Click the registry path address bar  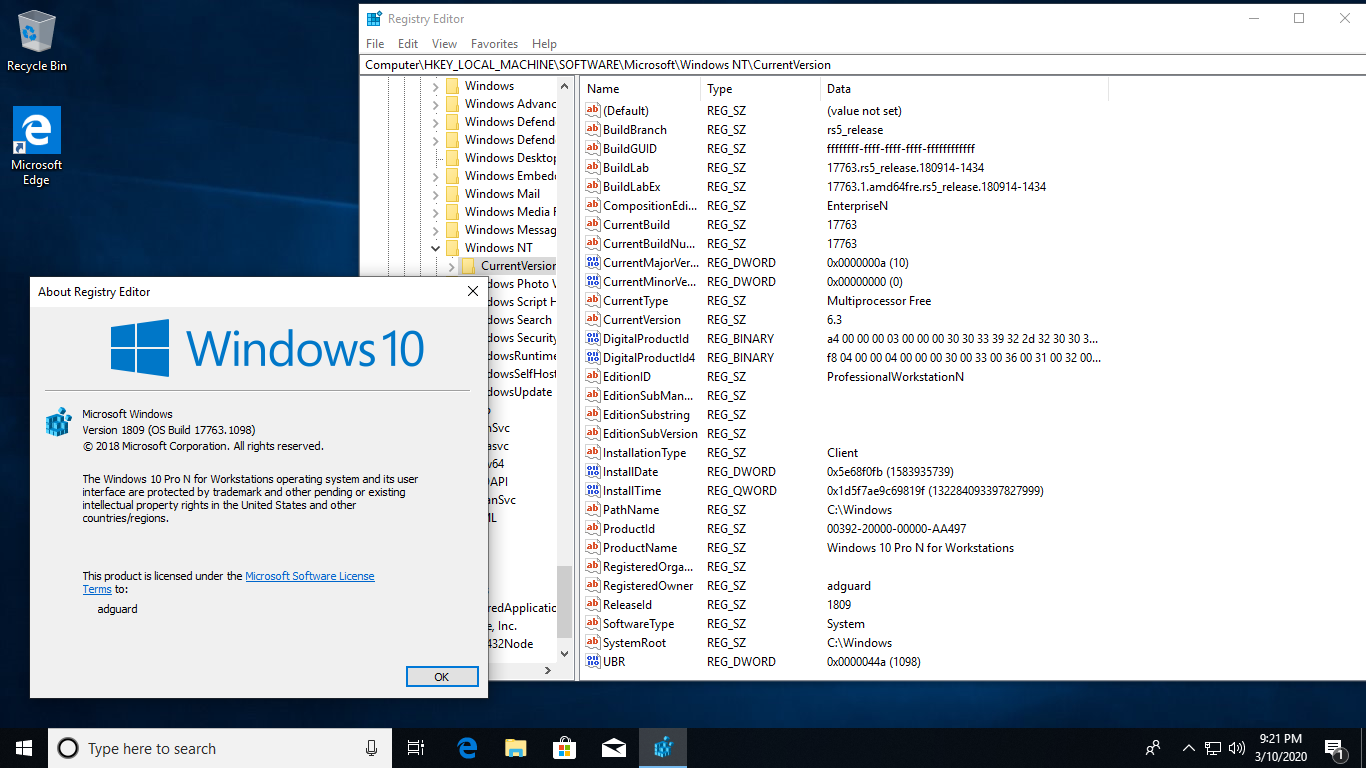tap(863, 65)
